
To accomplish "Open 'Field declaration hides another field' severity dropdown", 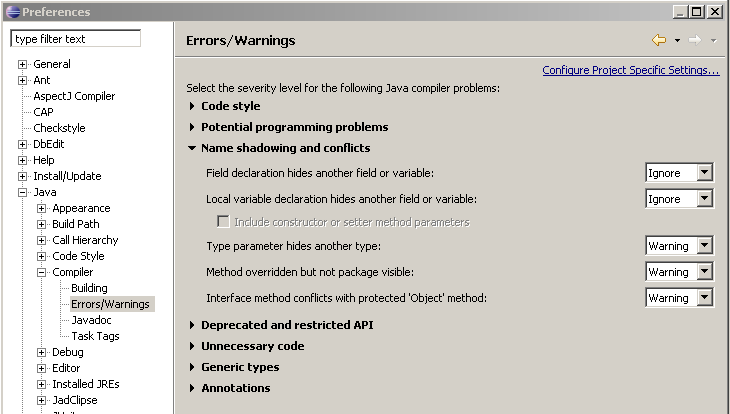I will [x=704, y=173].
